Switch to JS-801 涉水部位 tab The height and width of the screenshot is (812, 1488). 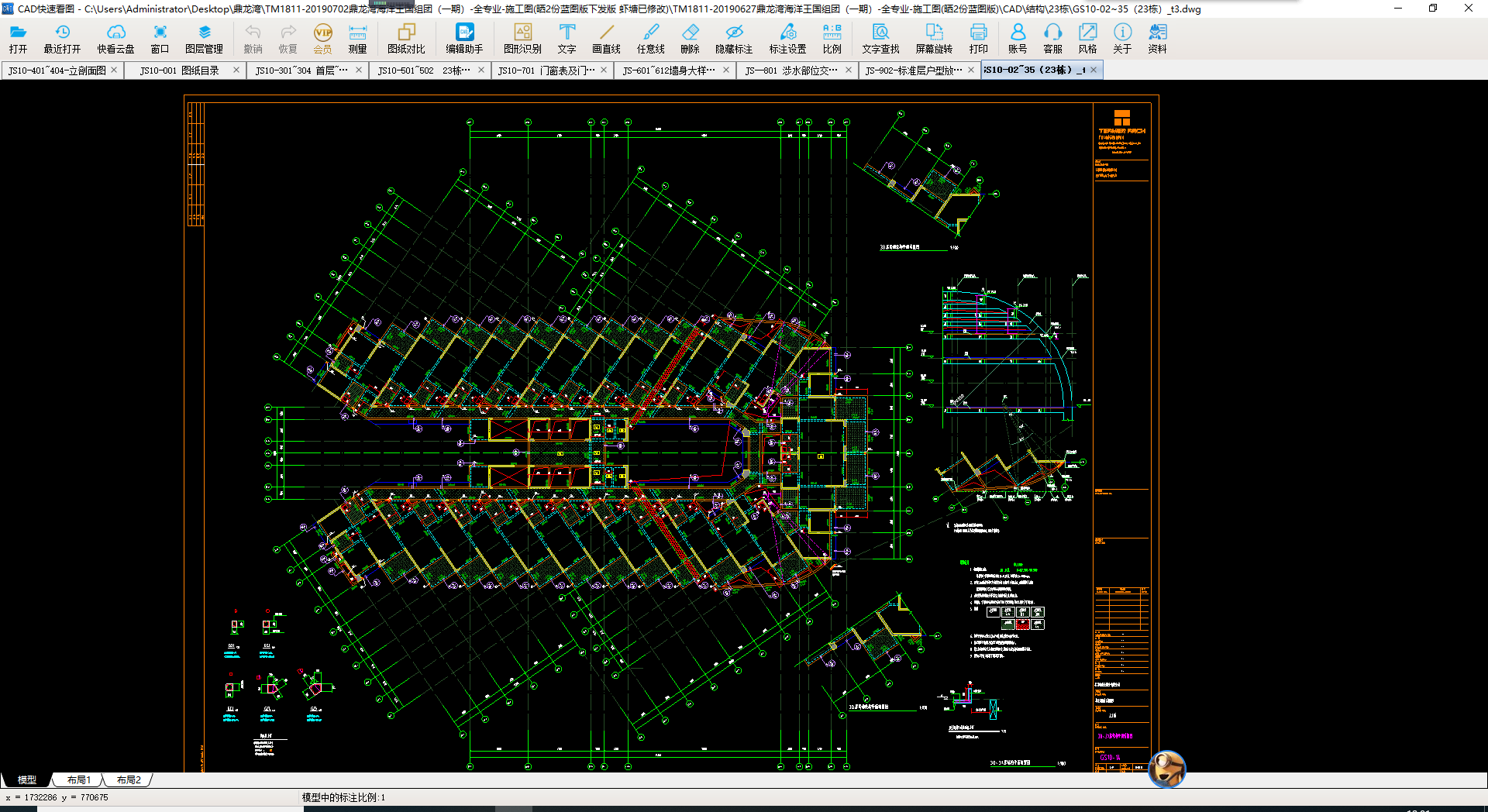tap(791, 71)
